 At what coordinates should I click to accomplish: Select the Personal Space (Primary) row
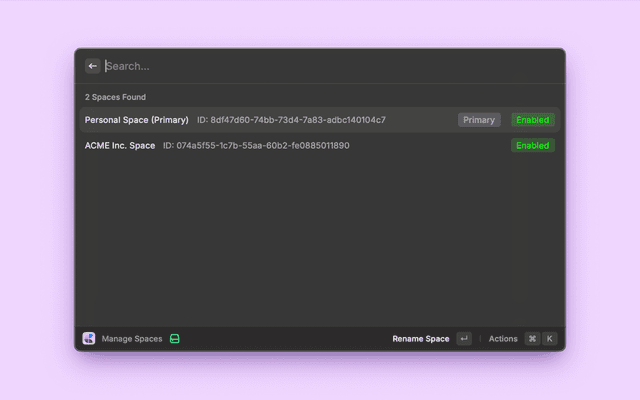point(320,120)
